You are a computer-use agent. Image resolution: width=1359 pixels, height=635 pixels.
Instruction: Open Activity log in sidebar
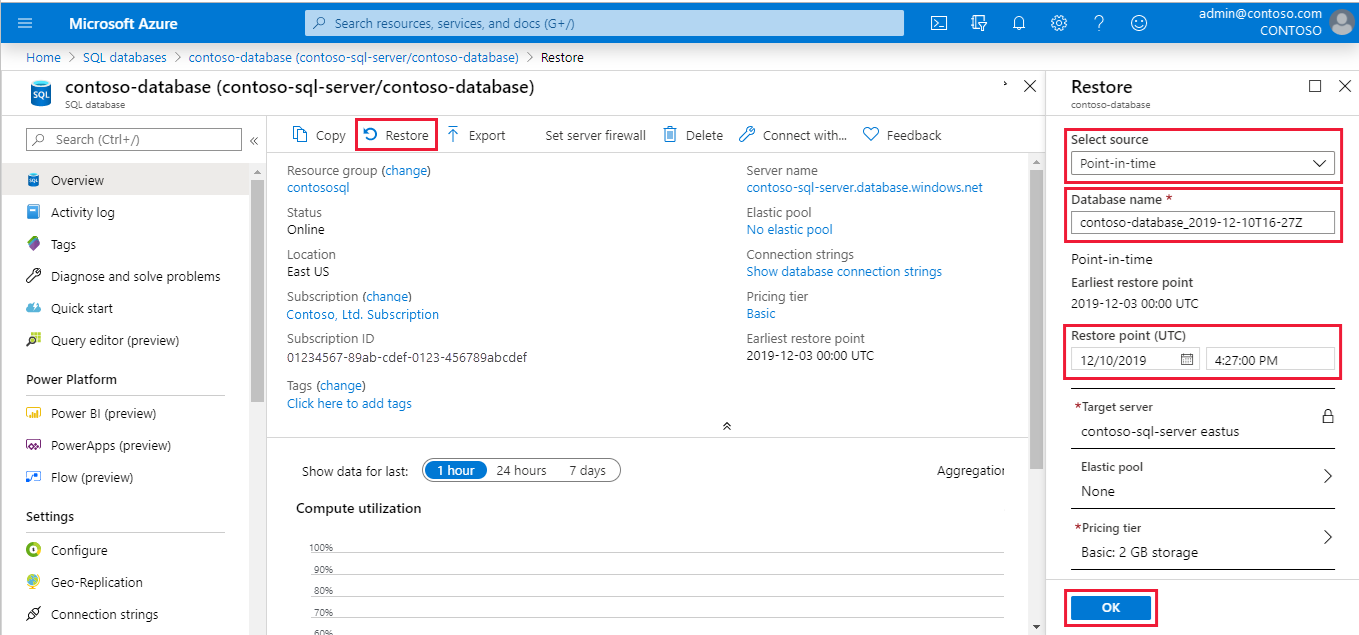83,212
